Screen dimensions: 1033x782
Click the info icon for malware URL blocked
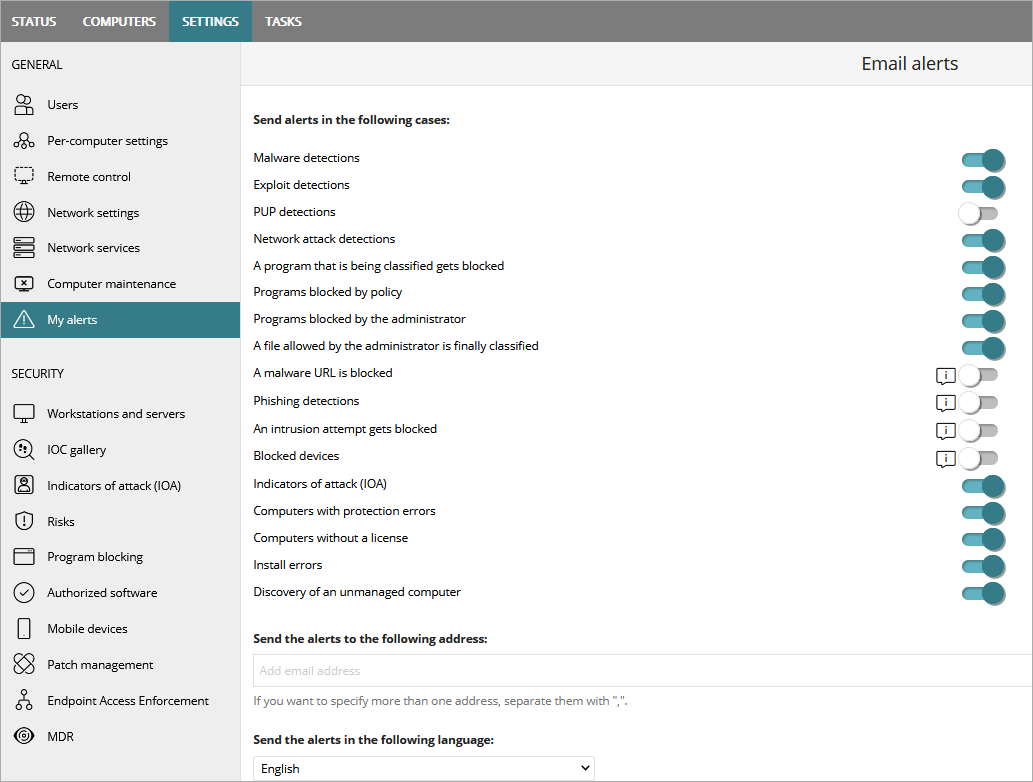tap(945, 375)
